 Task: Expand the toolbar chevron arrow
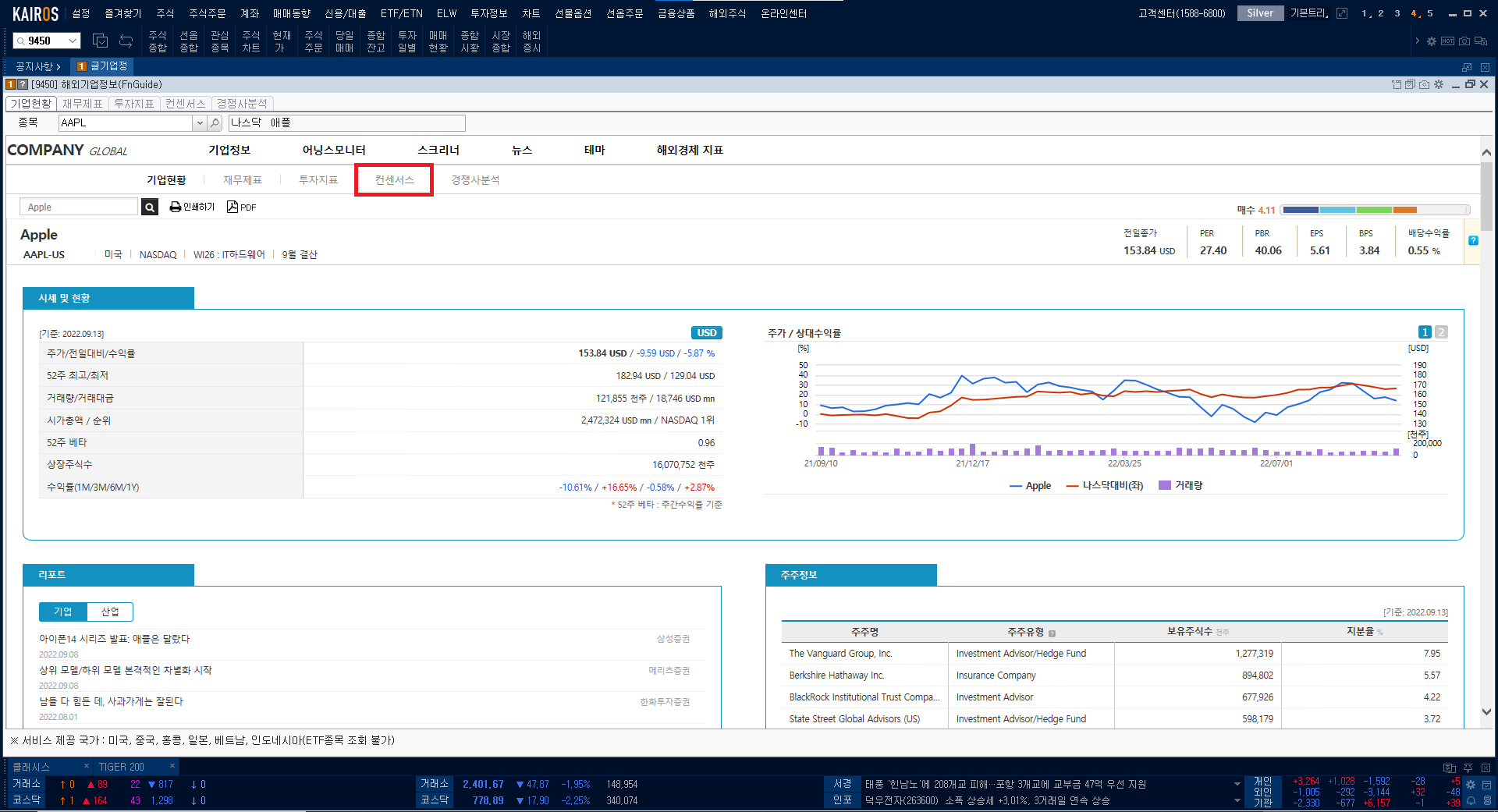pyautogui.click(x=1417, y=41)
